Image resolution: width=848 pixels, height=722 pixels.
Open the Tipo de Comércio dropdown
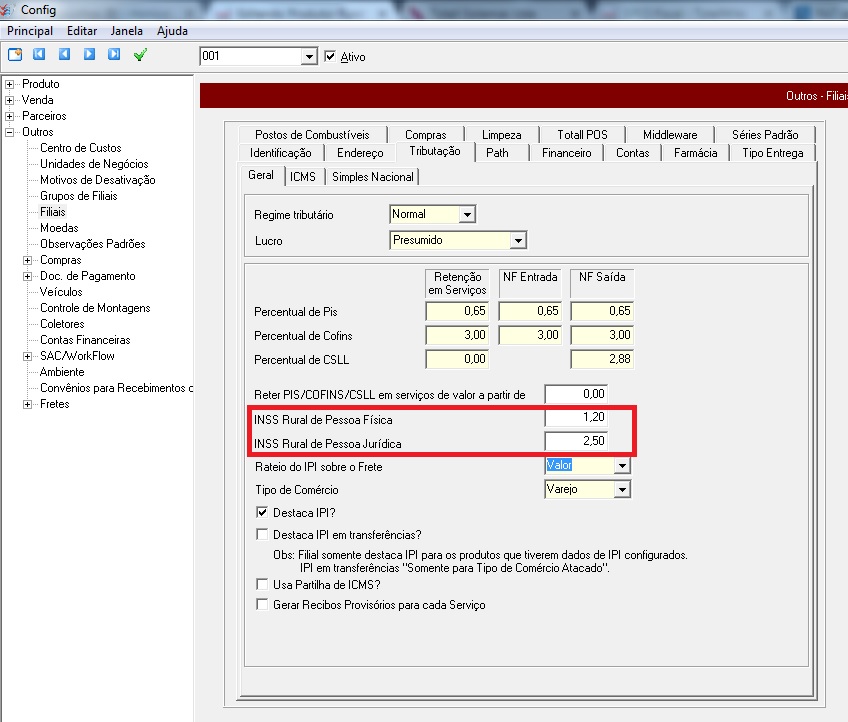(x=622, y=489)
